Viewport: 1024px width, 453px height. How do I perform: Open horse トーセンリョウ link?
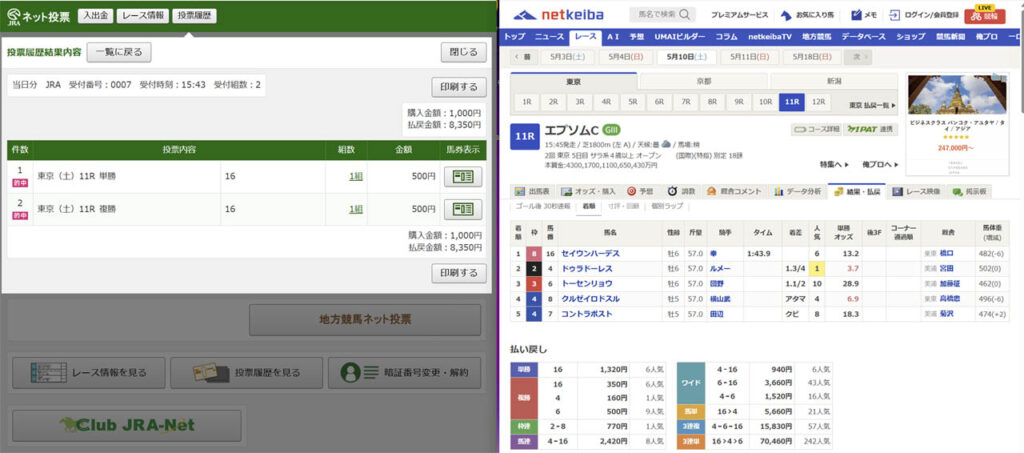click(x=586, y=283)
